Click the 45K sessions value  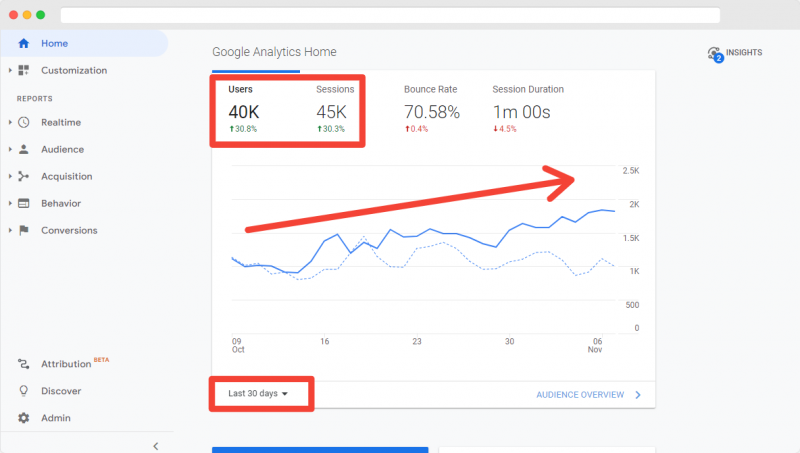[331, 112]
